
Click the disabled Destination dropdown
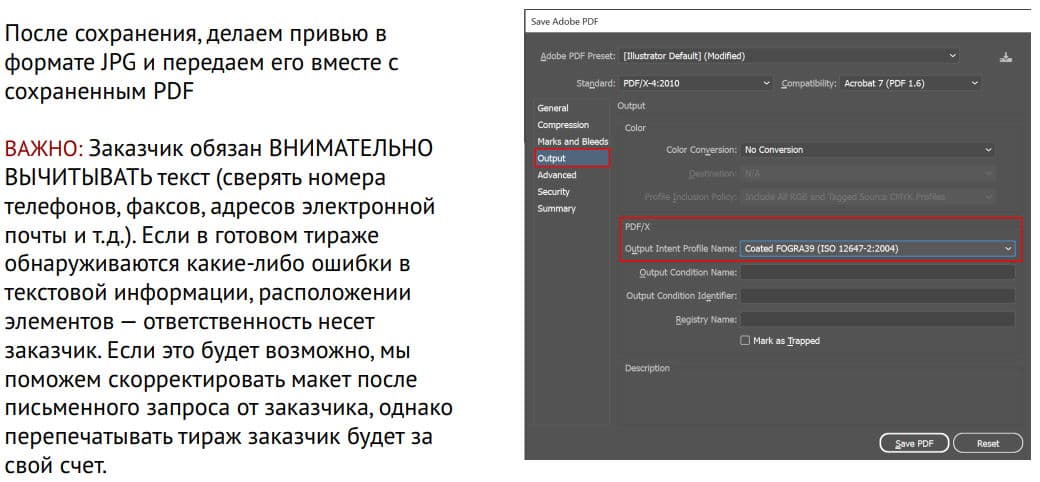pos(868,174)
